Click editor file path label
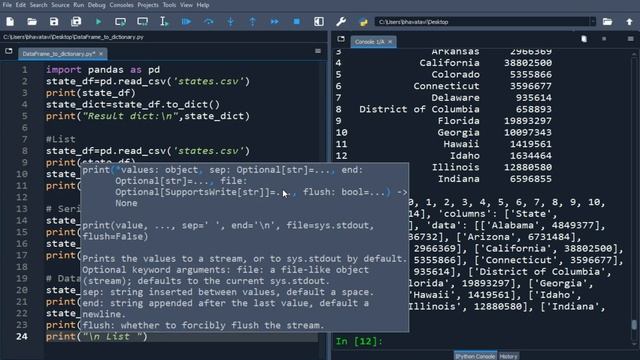 click(73, 37)
